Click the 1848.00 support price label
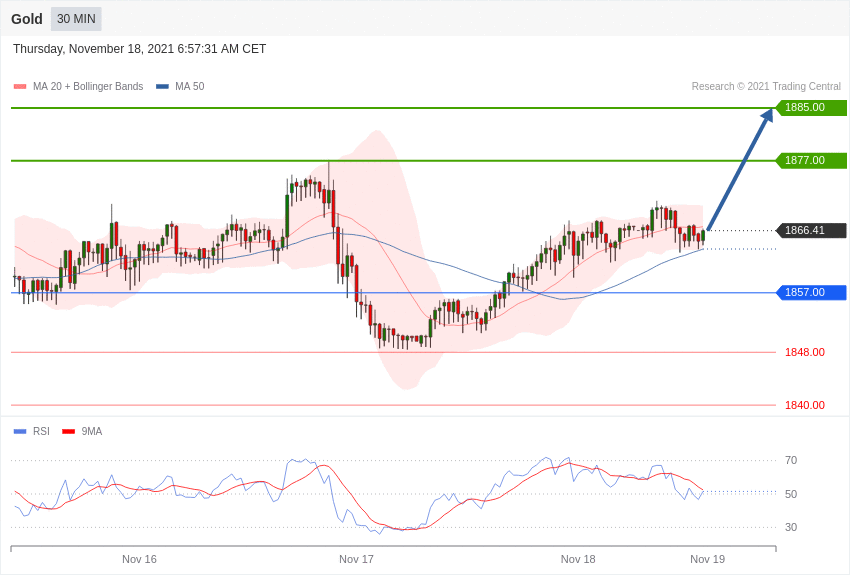The width and height of the screenshot is (850, 576). point(804,352)
